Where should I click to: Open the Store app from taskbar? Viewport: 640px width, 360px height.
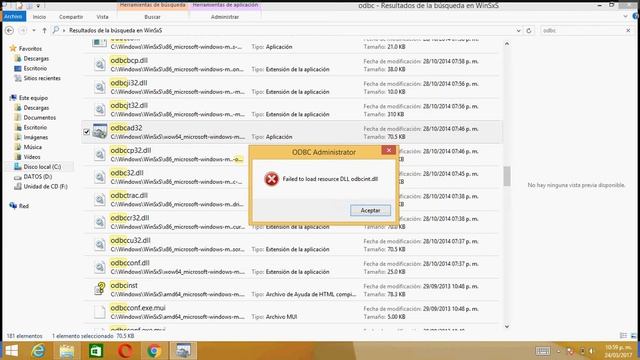pyautogui.click(x=96, y=351)
